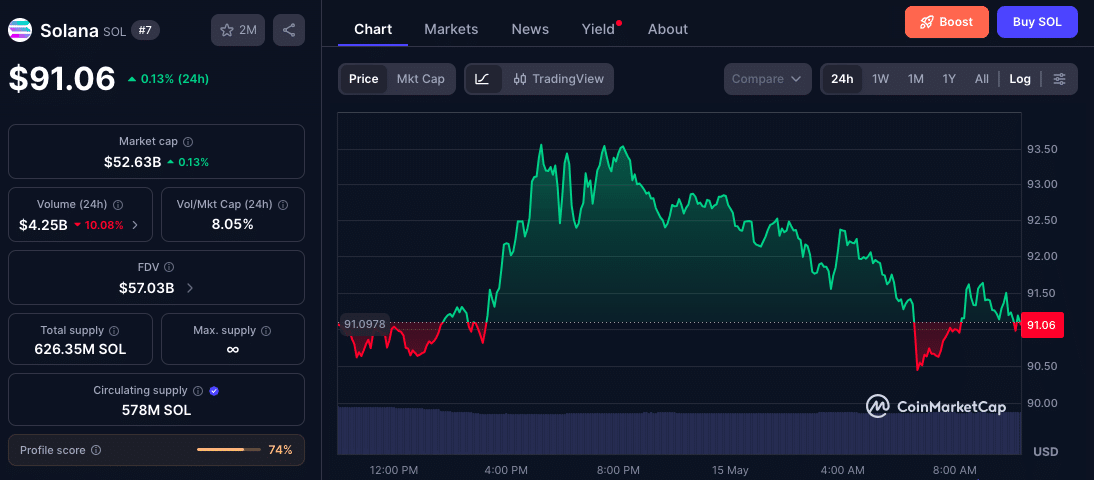
Task: Click the Profile score progress bar
Action: click(x=230, y=450)
